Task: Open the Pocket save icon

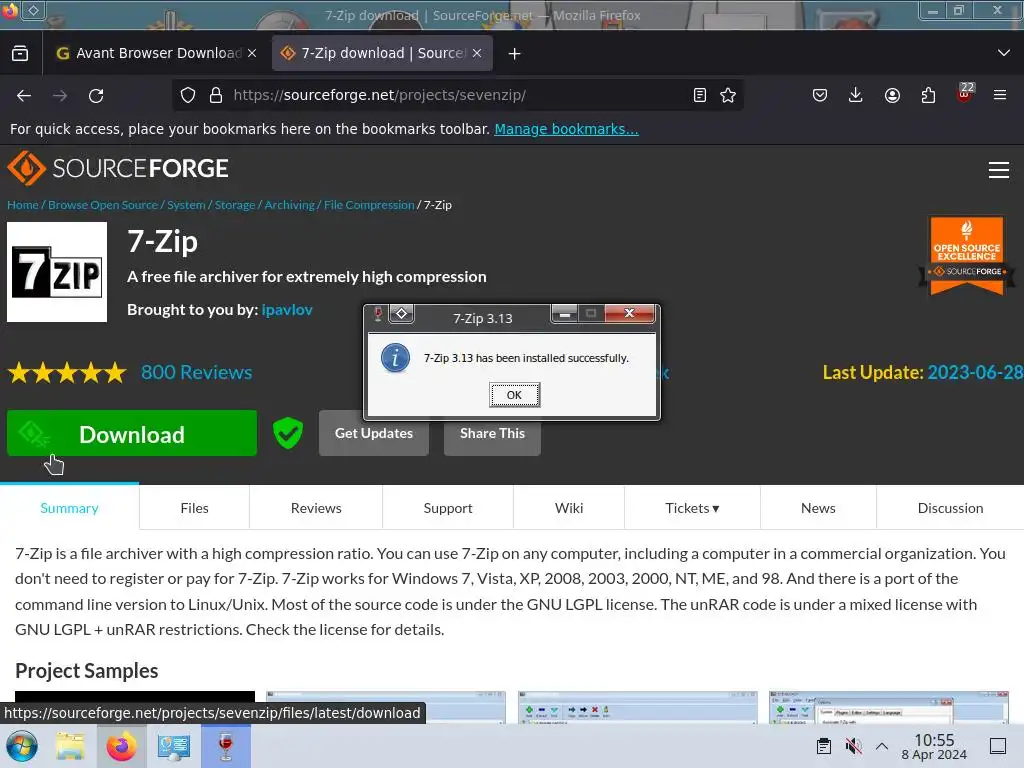Action: 820,95
